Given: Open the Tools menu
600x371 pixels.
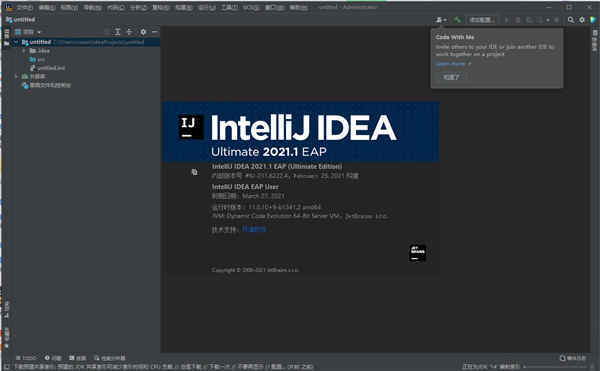Looking at the screenshot, I should (x=229, y=7).
